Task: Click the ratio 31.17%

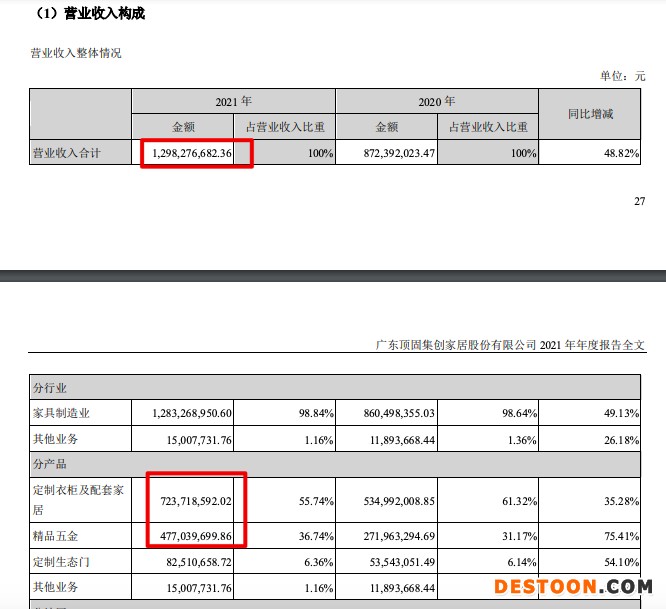Action: (519, 536)
